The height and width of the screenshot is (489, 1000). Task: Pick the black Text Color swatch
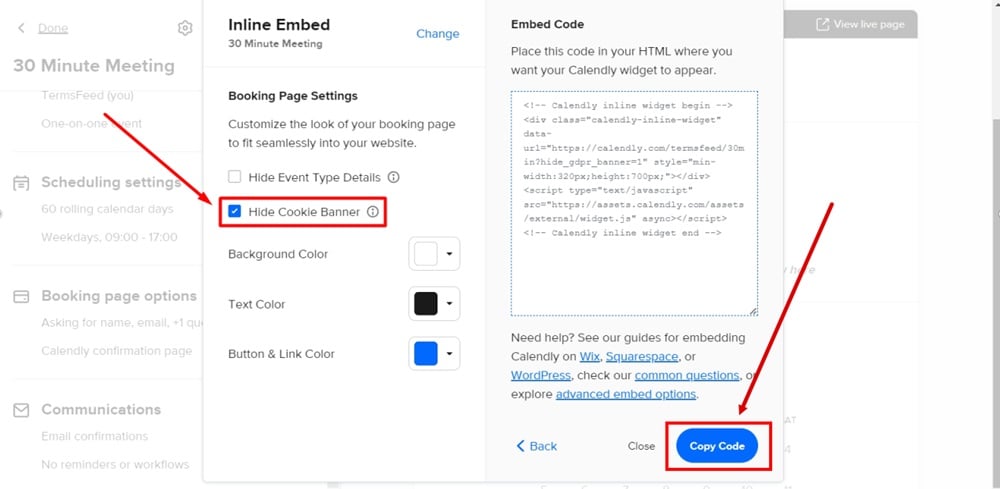(x=426, y=304)
